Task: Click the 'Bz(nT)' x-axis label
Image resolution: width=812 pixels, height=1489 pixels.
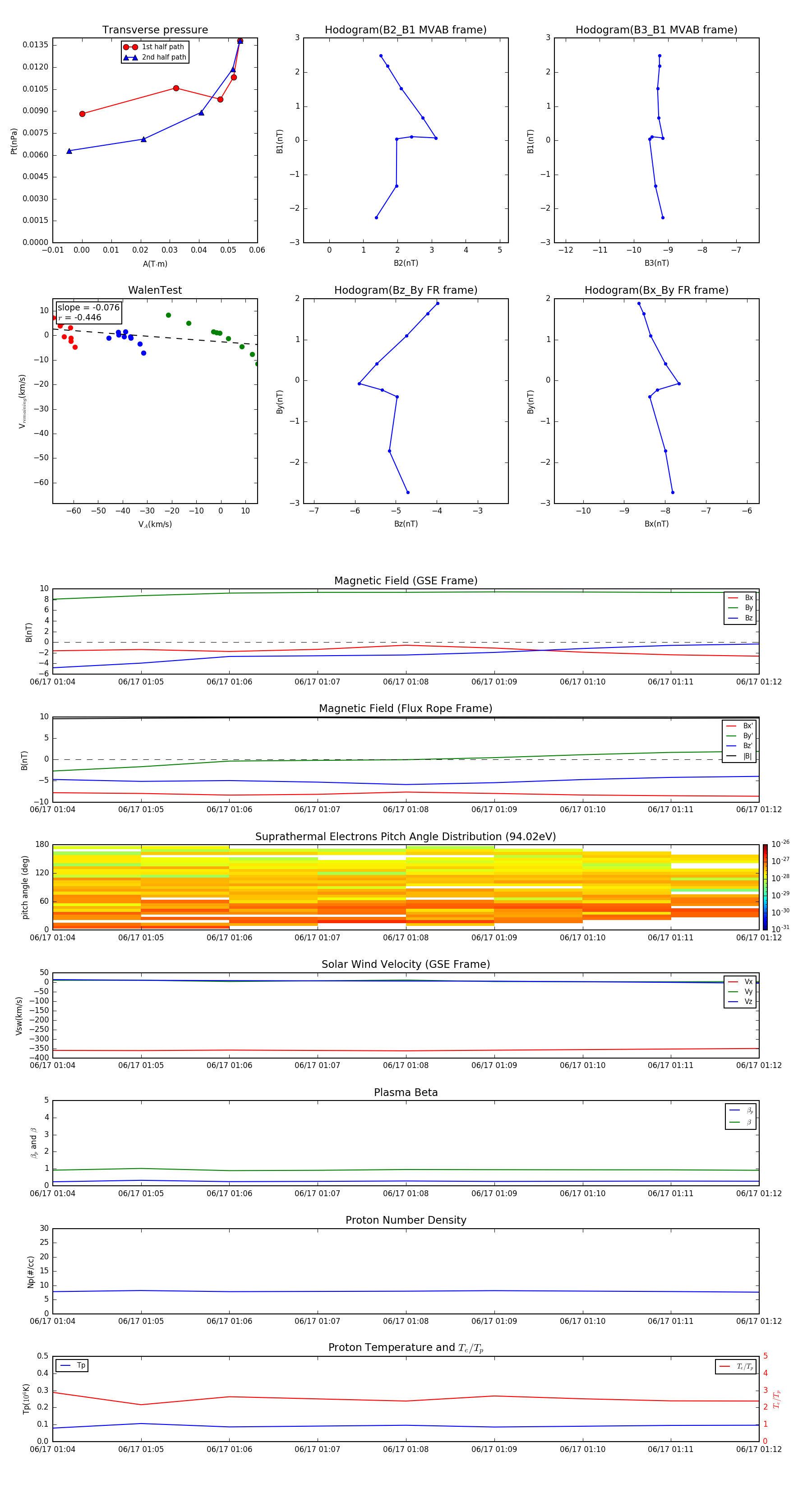Action: click(x=406, y=524)
